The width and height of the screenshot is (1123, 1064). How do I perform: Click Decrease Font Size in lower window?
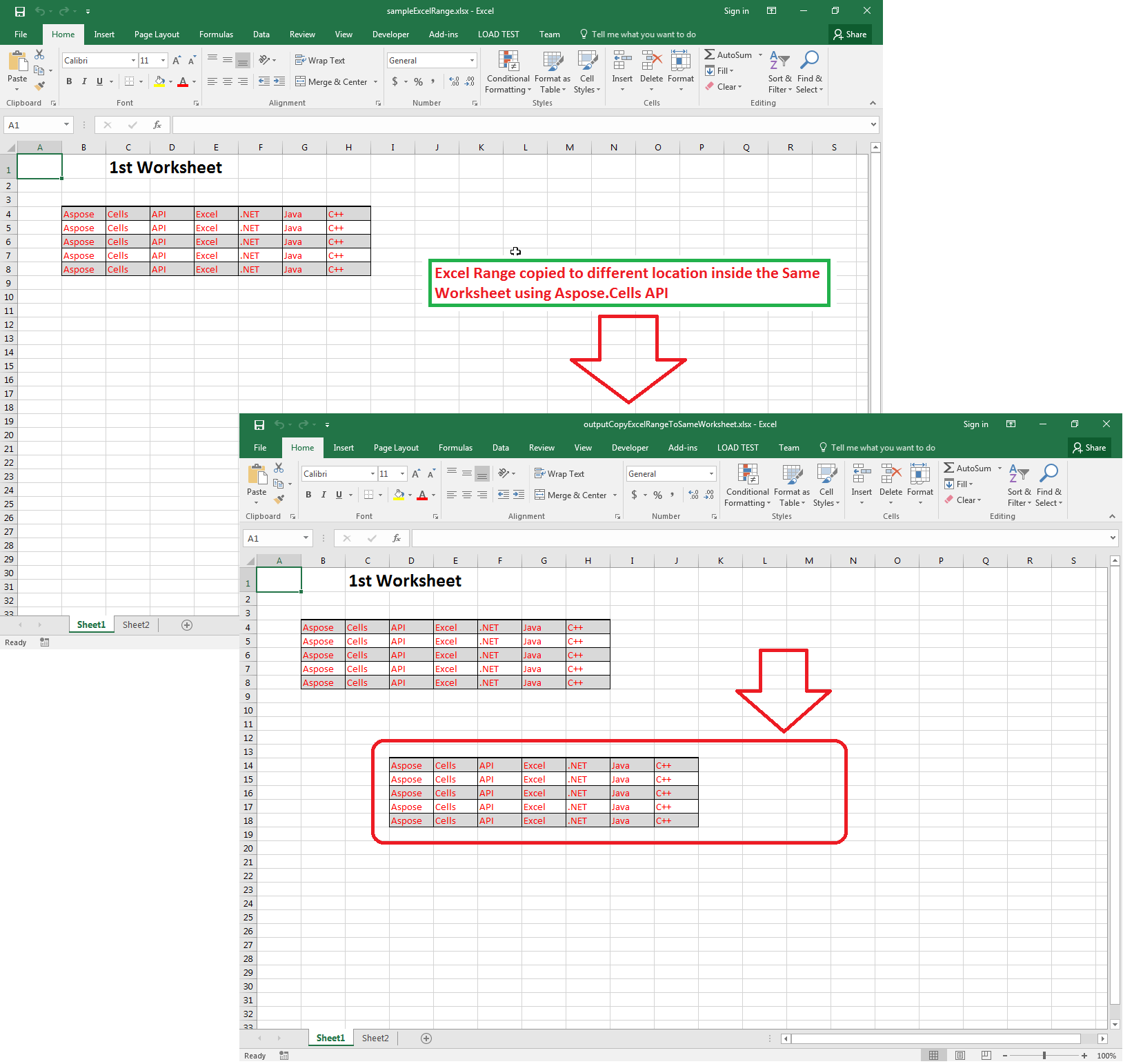tap(431, 474)
